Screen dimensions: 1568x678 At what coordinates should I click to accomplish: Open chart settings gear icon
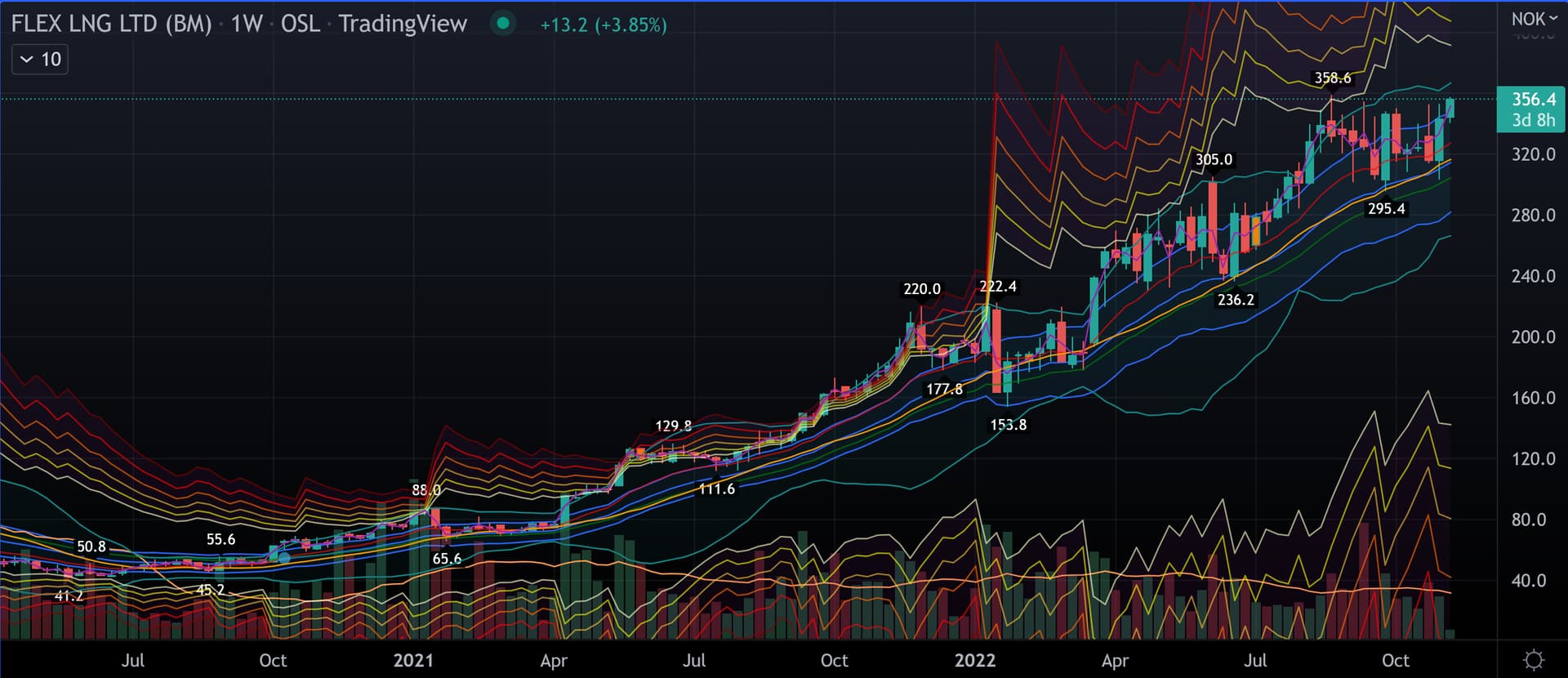1534,659
